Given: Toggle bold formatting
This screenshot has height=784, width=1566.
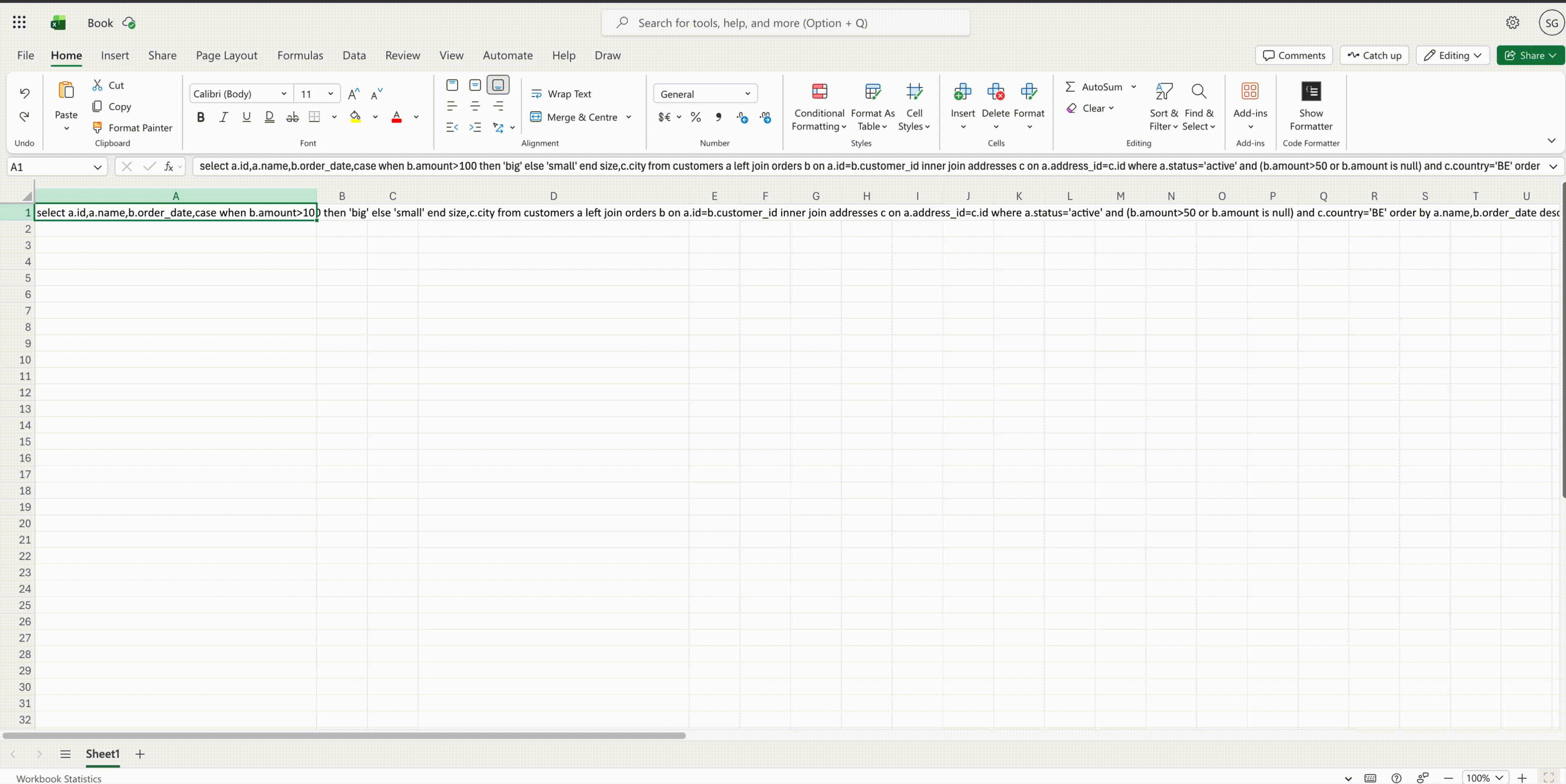Looking at the screenshot, I should [x=201, y=117].
